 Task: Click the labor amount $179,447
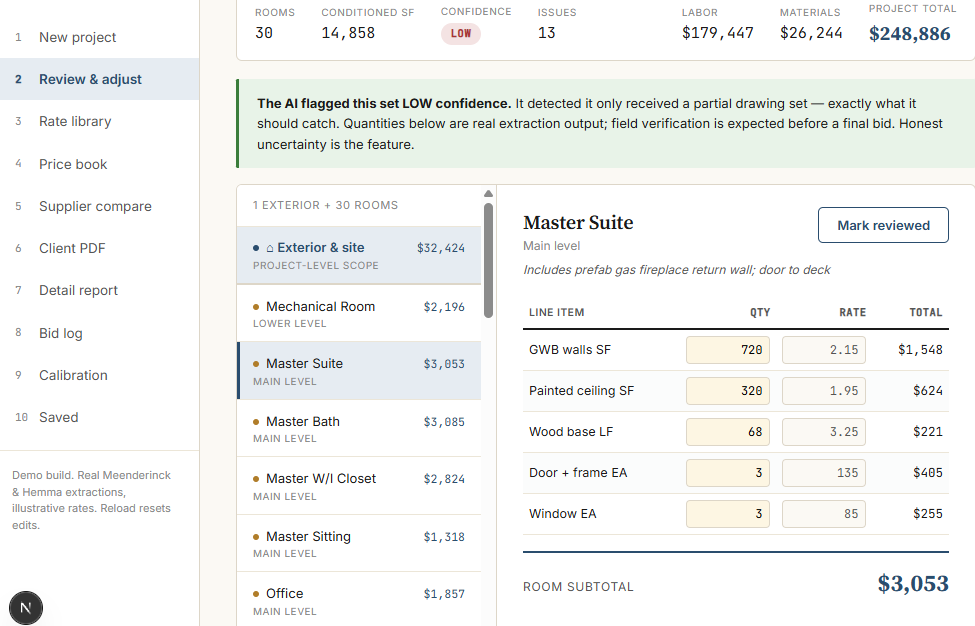point(718,33)
